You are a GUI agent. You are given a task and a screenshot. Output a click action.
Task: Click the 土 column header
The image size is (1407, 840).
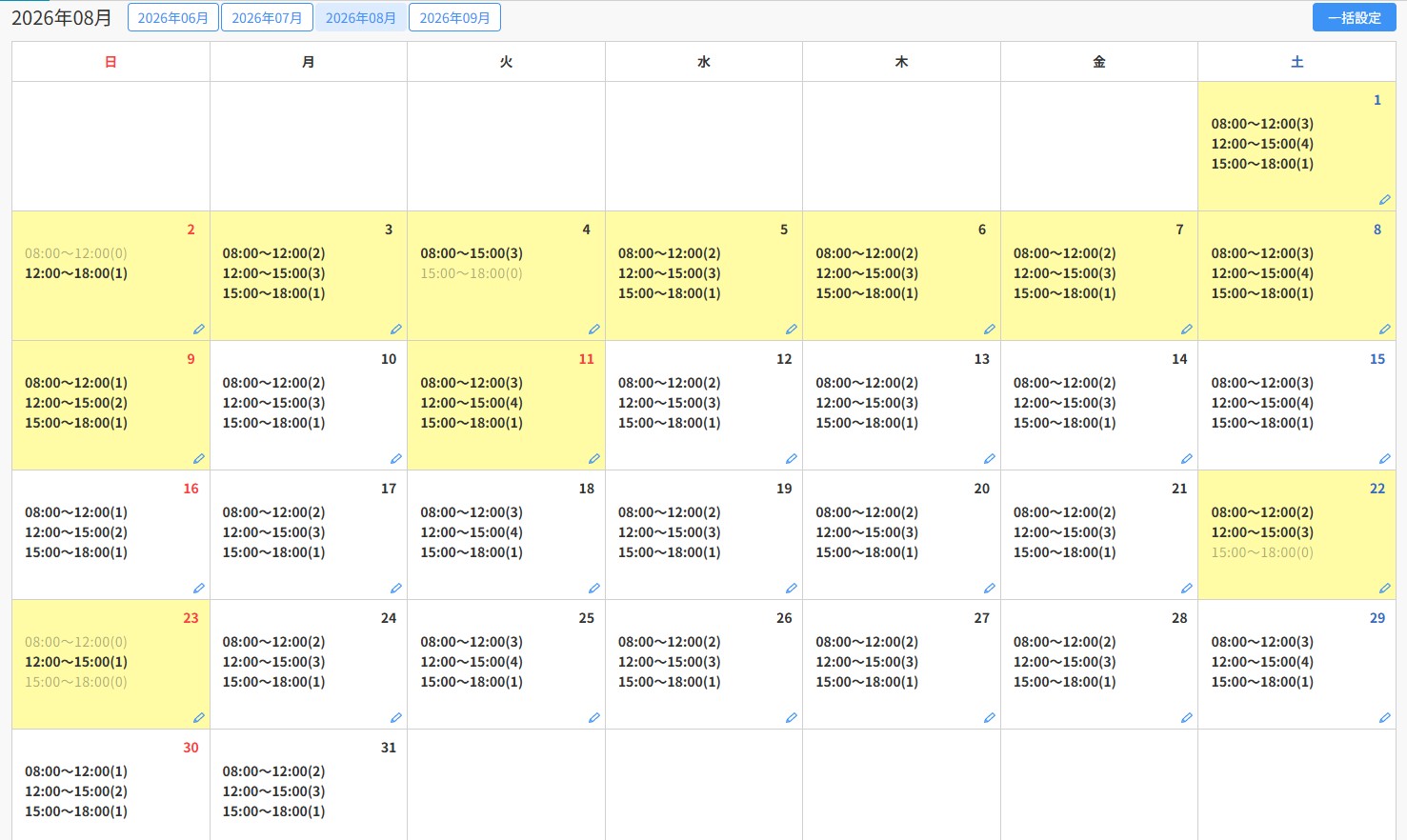pyautogui.click(x=1296, y=62)
